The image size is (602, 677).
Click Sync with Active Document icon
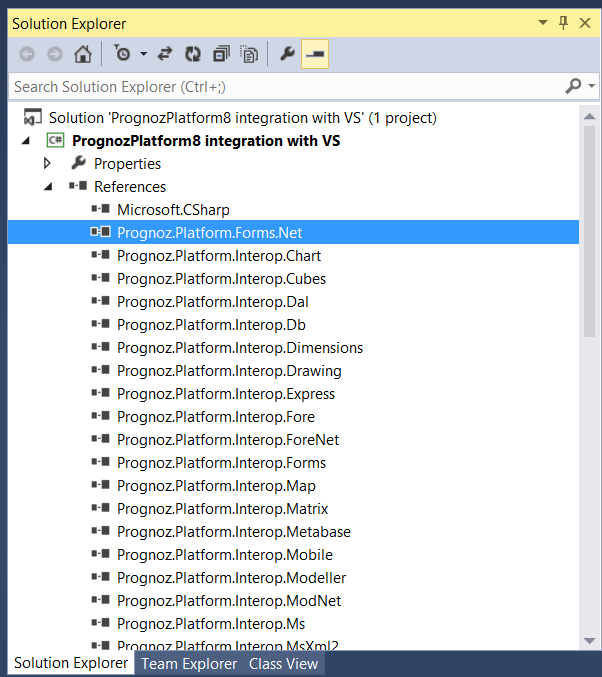[165, 54]
